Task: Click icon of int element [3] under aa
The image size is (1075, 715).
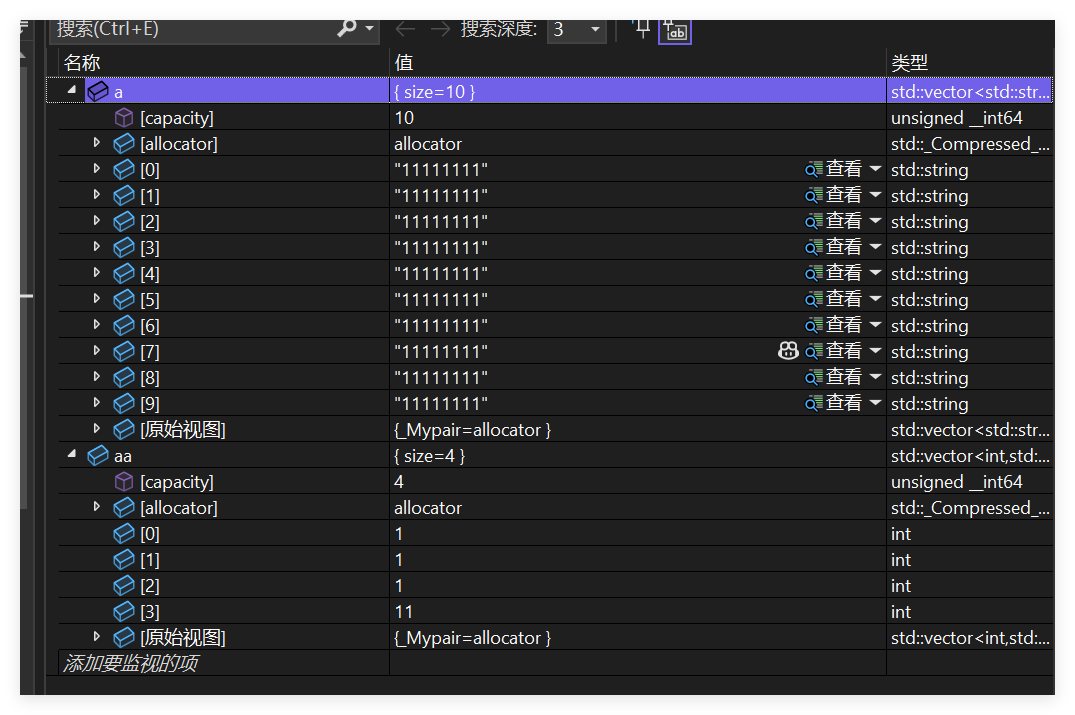Action: (x=124, y=611)
